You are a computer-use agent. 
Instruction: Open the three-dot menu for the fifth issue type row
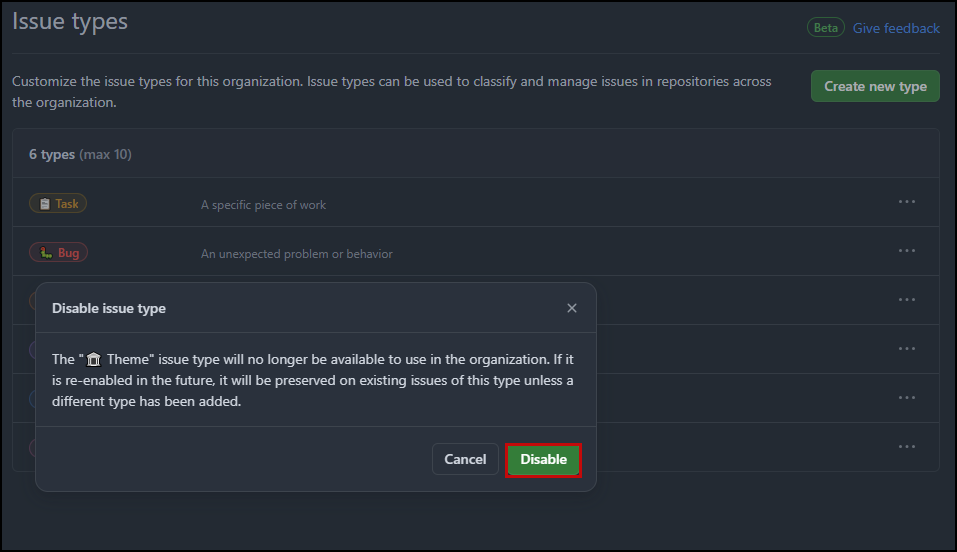click(x=906, y=398)
